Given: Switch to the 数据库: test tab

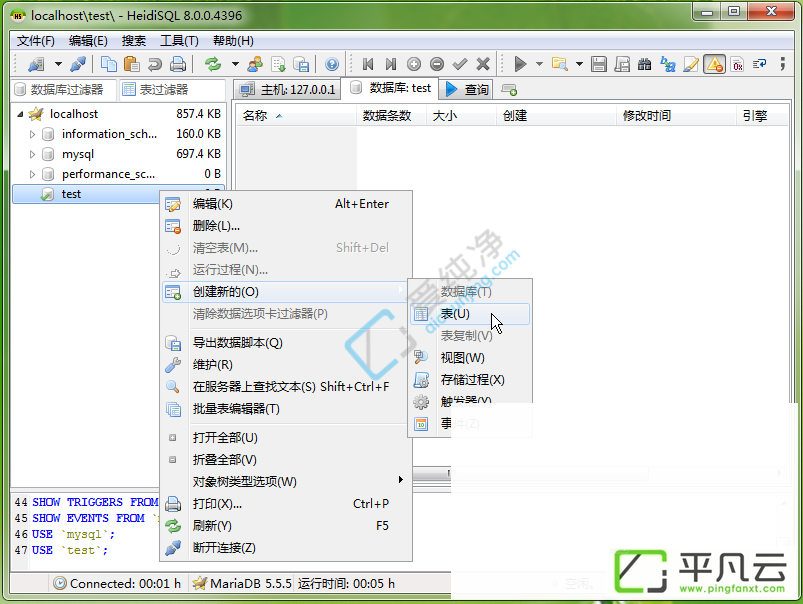Looking at the screenshot, I should (391, 89).
